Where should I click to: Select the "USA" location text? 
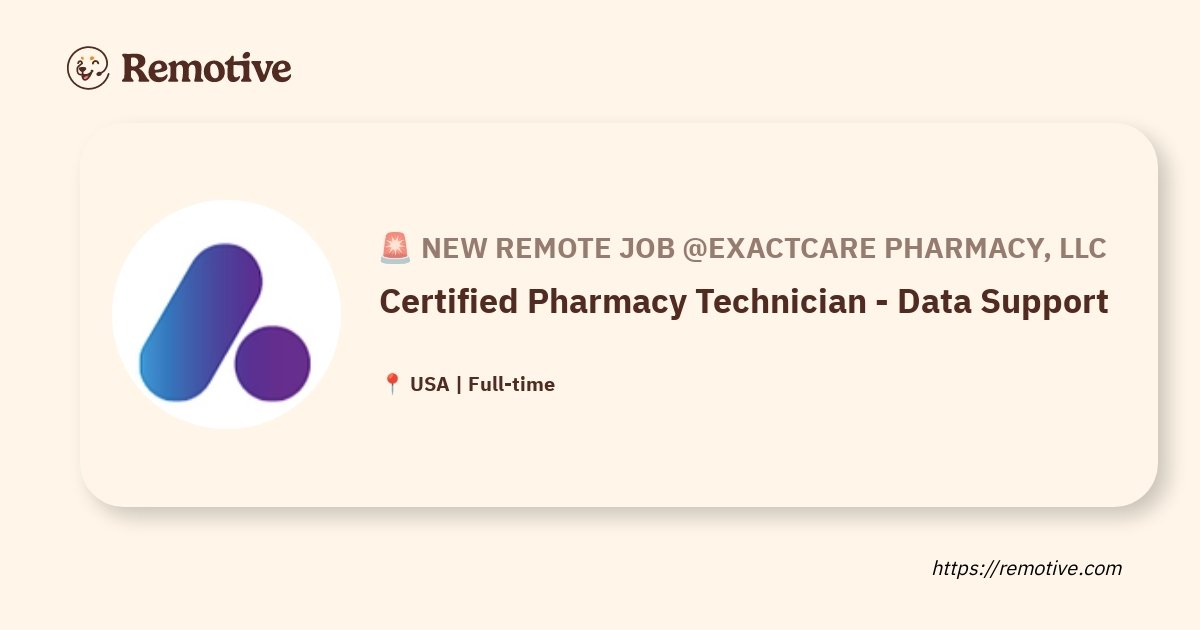click(429, 384)
